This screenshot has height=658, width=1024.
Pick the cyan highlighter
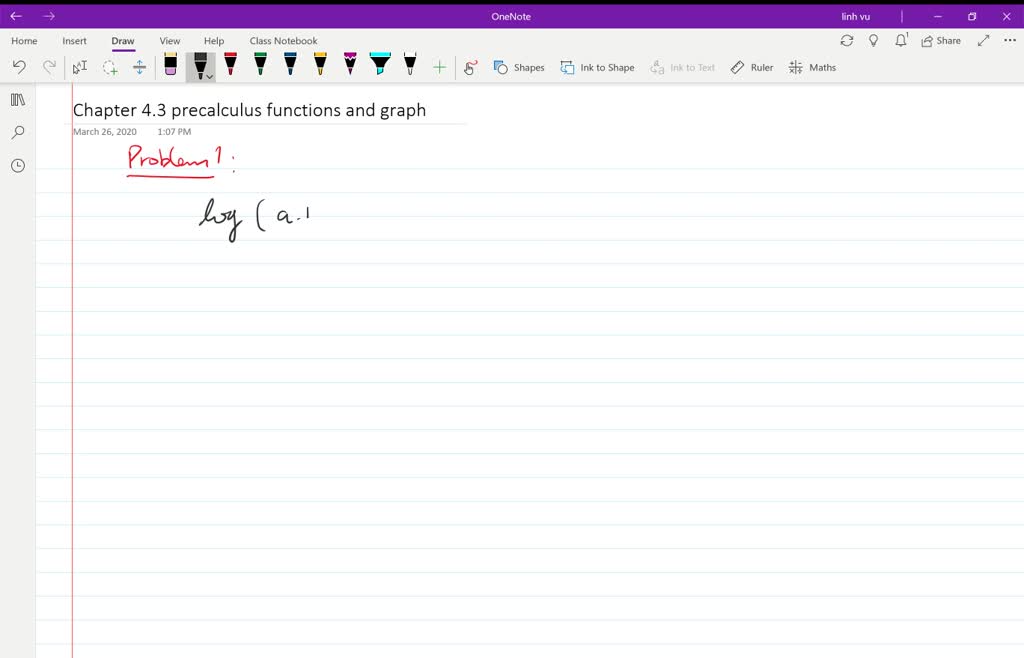379,66
